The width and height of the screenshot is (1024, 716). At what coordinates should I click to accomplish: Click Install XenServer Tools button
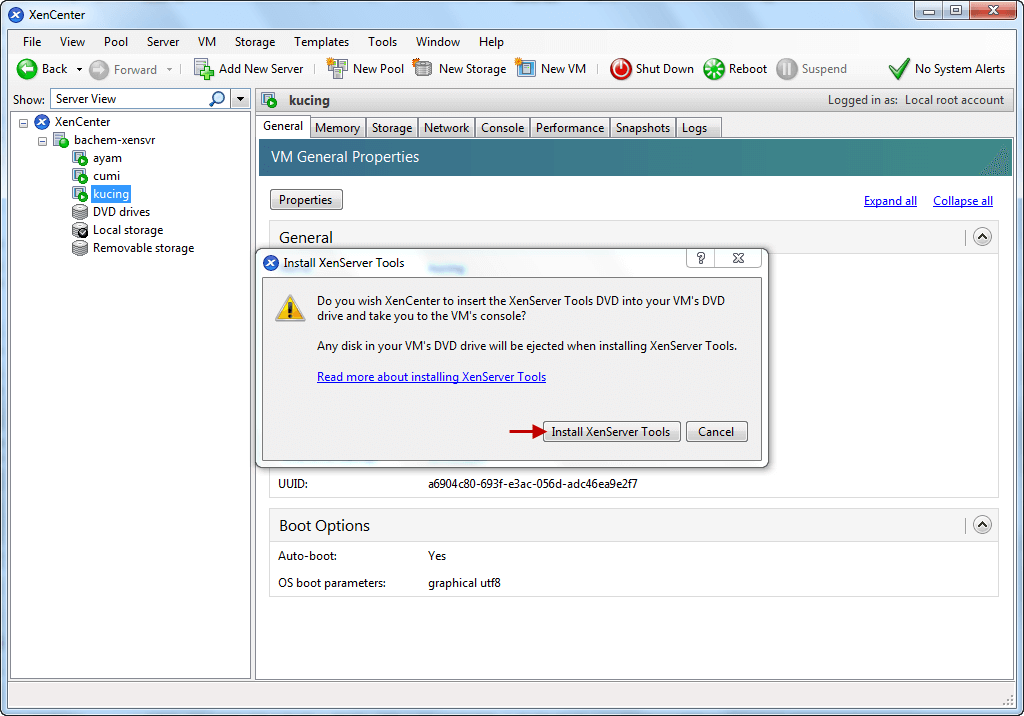tap(611, 432)
